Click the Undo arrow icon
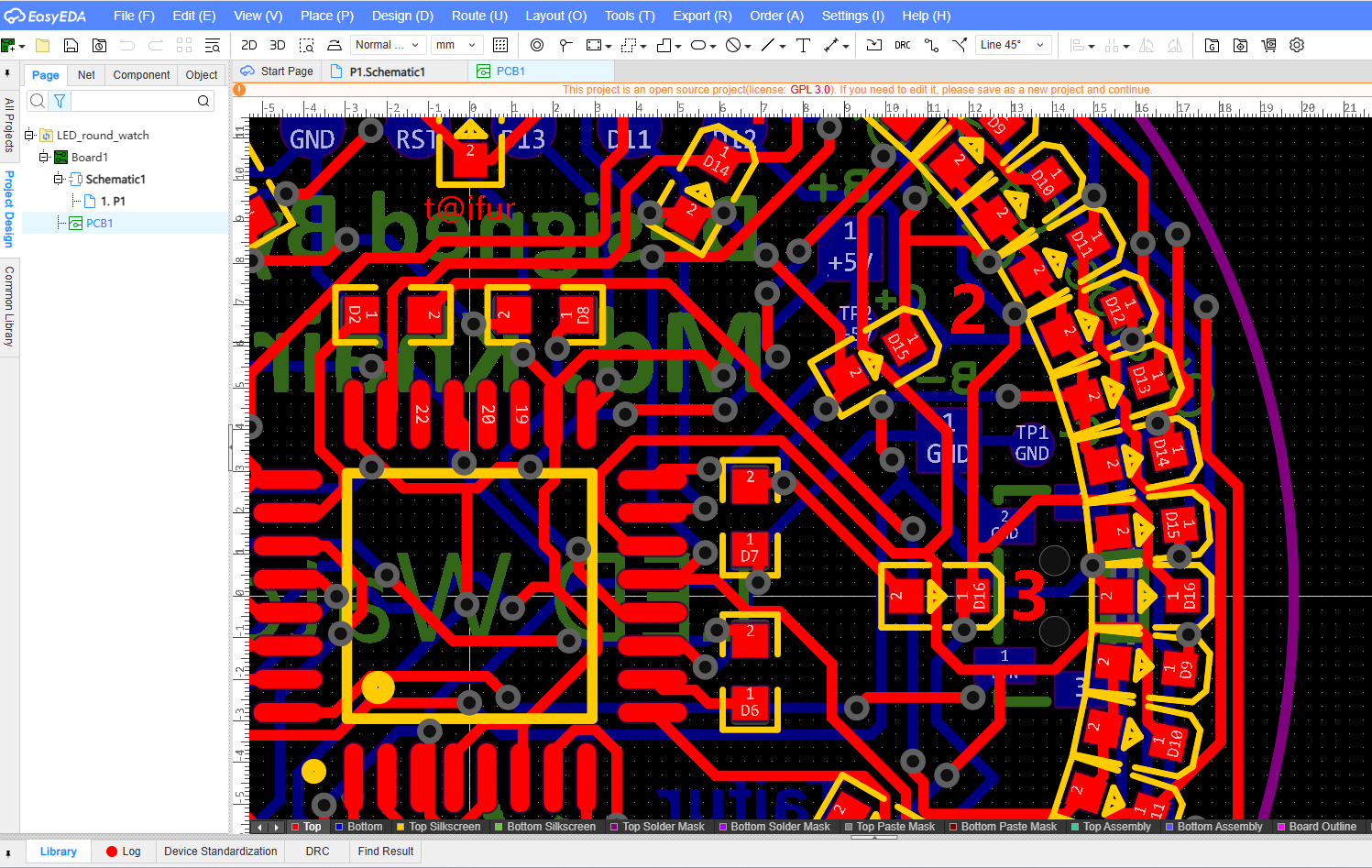The image size is (1372, 868). [127, 45]
